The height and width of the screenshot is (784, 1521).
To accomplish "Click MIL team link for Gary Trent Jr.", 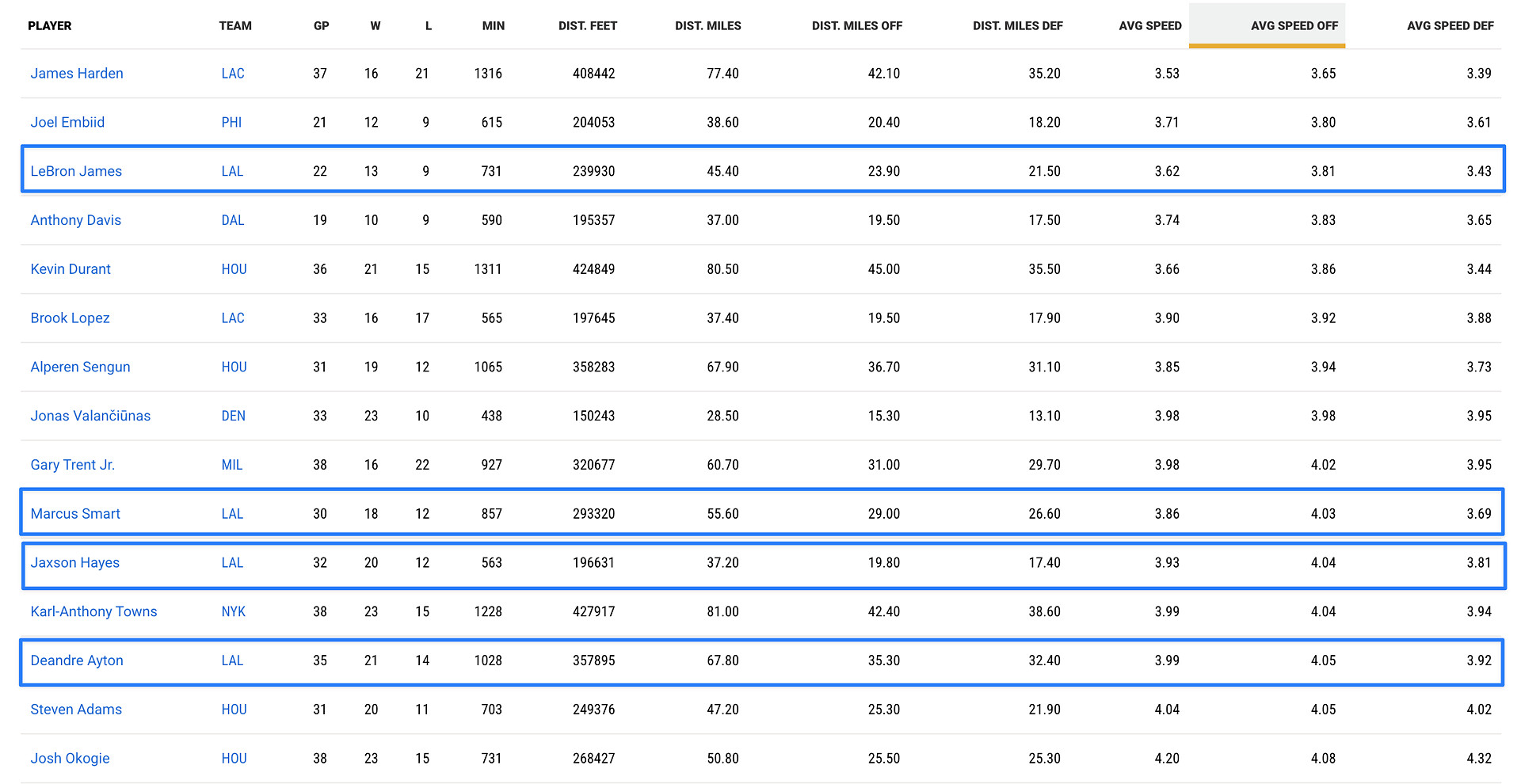I will [232, 465].
